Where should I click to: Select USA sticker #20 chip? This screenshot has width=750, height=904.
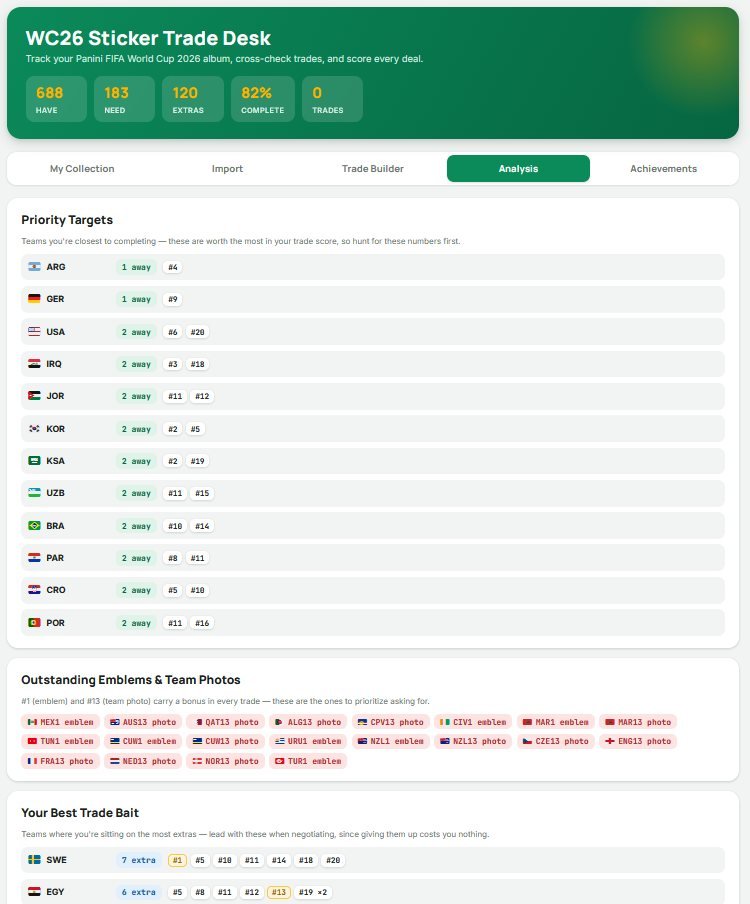[198, 332]
